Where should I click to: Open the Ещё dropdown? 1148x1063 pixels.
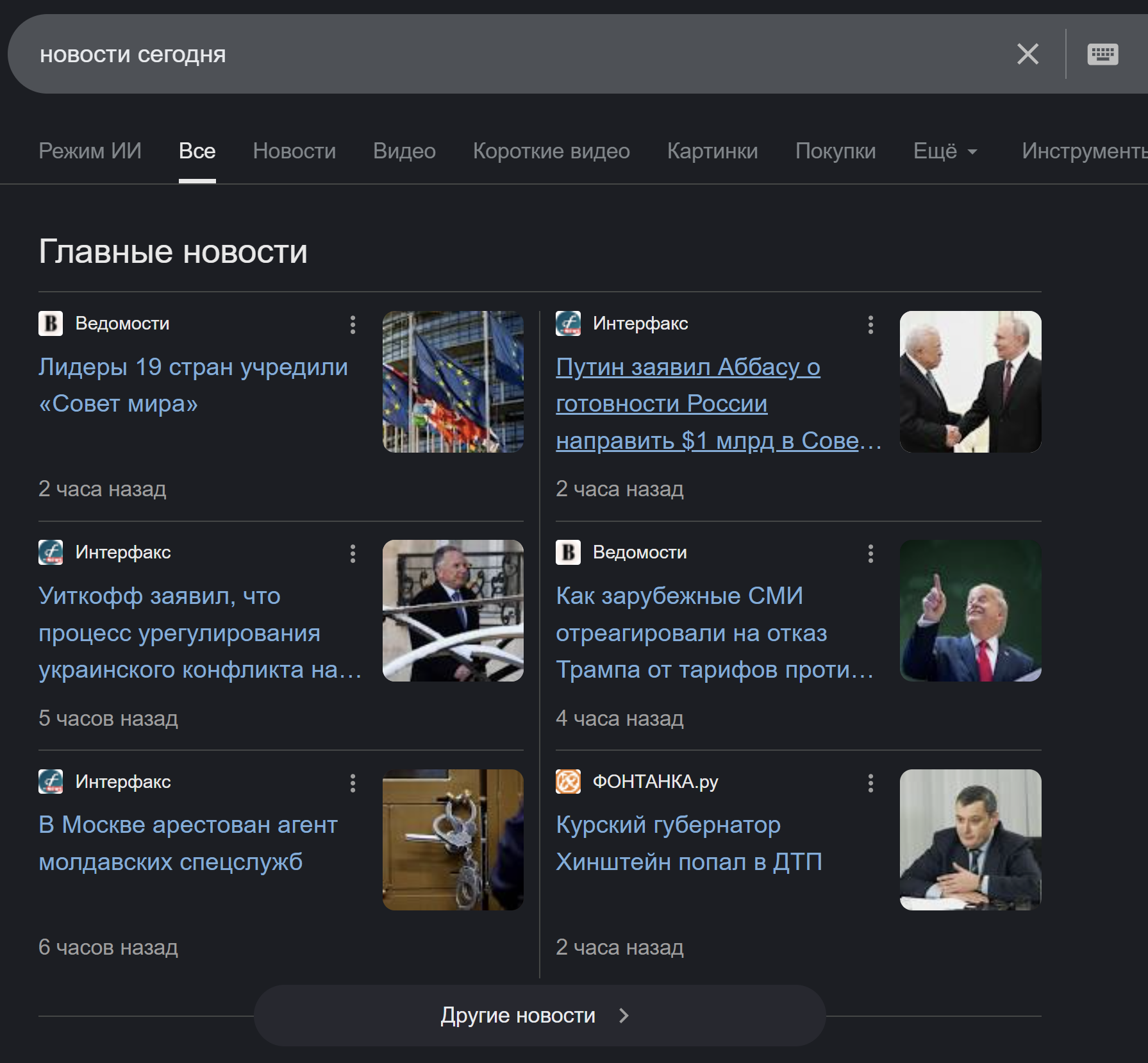coord(945,151)
